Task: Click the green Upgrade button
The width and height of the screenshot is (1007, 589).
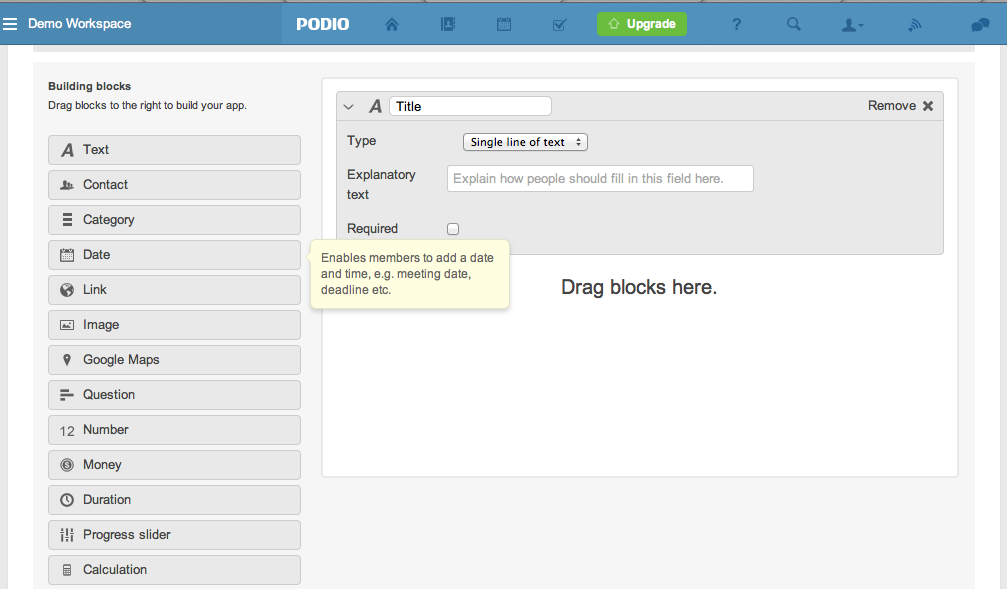Action: tap(642, 24)
